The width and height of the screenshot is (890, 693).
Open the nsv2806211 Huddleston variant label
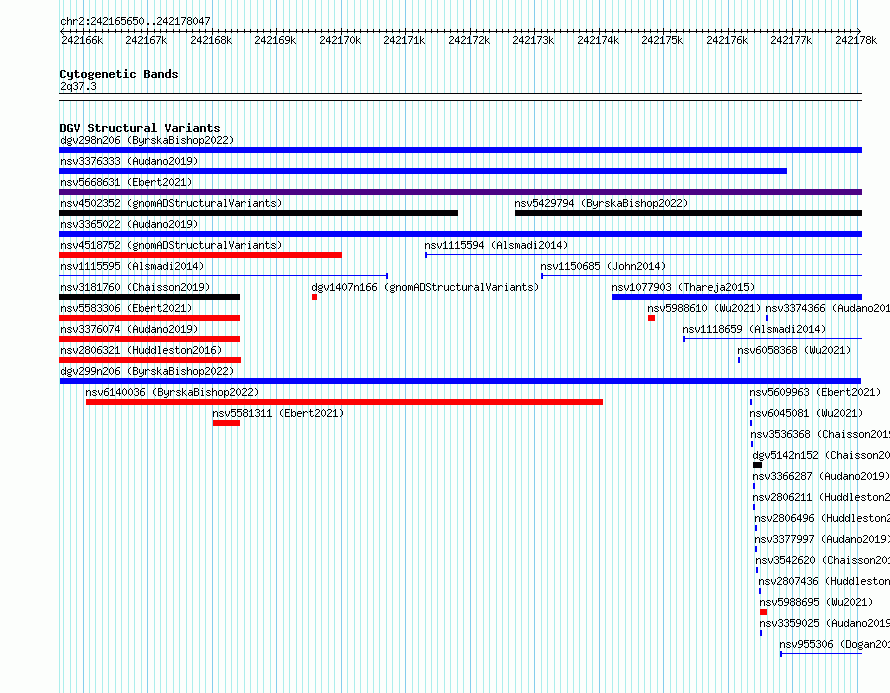click(821, 497)
